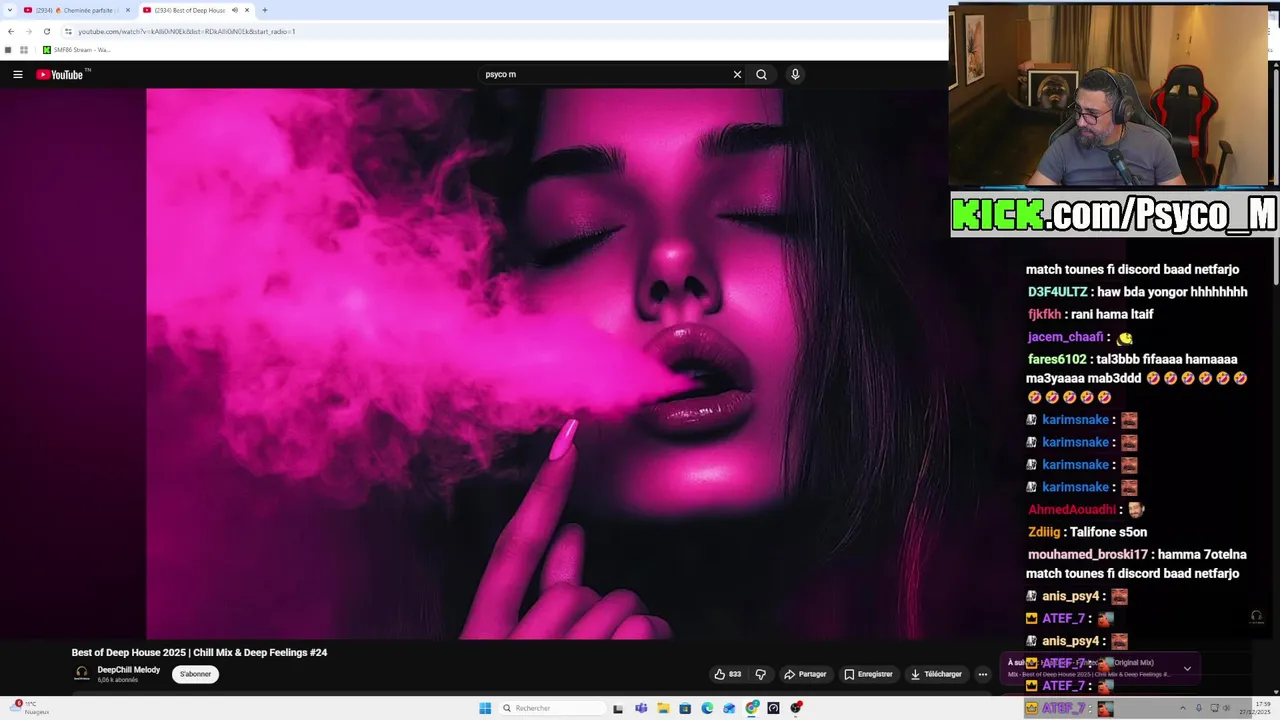The width and height of the screenshot is (1280, 720).
Task: Open the more actions three-dot menu
Action: (982, 674)
